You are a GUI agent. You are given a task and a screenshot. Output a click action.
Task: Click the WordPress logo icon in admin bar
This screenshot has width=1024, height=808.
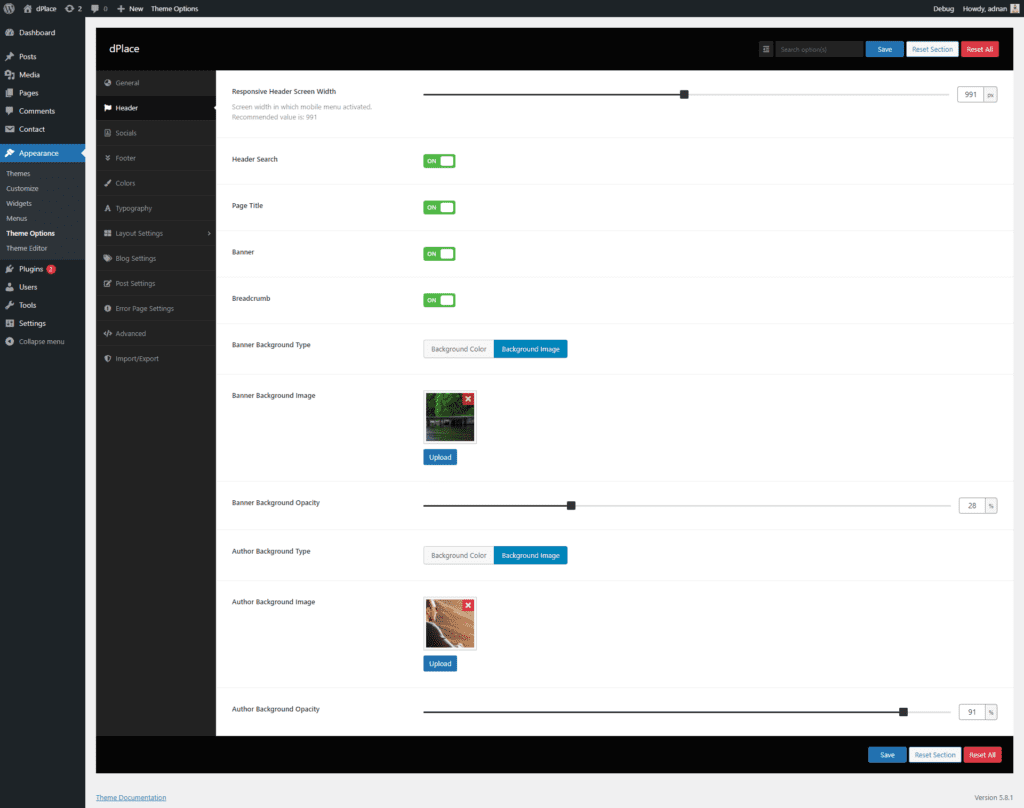10,8
